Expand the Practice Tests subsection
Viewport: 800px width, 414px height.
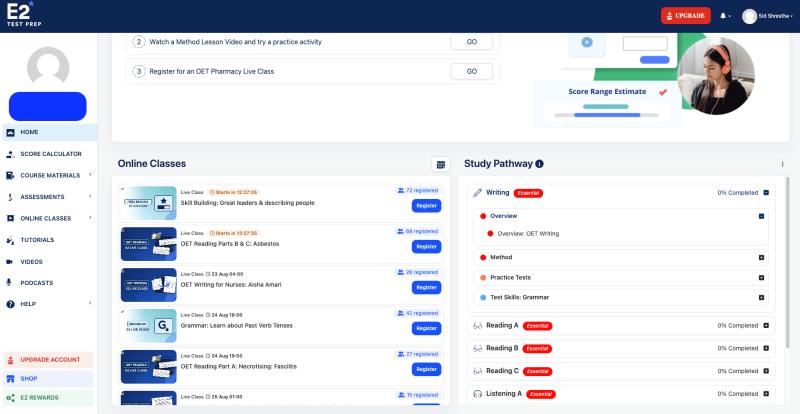(x=761, y=278)
